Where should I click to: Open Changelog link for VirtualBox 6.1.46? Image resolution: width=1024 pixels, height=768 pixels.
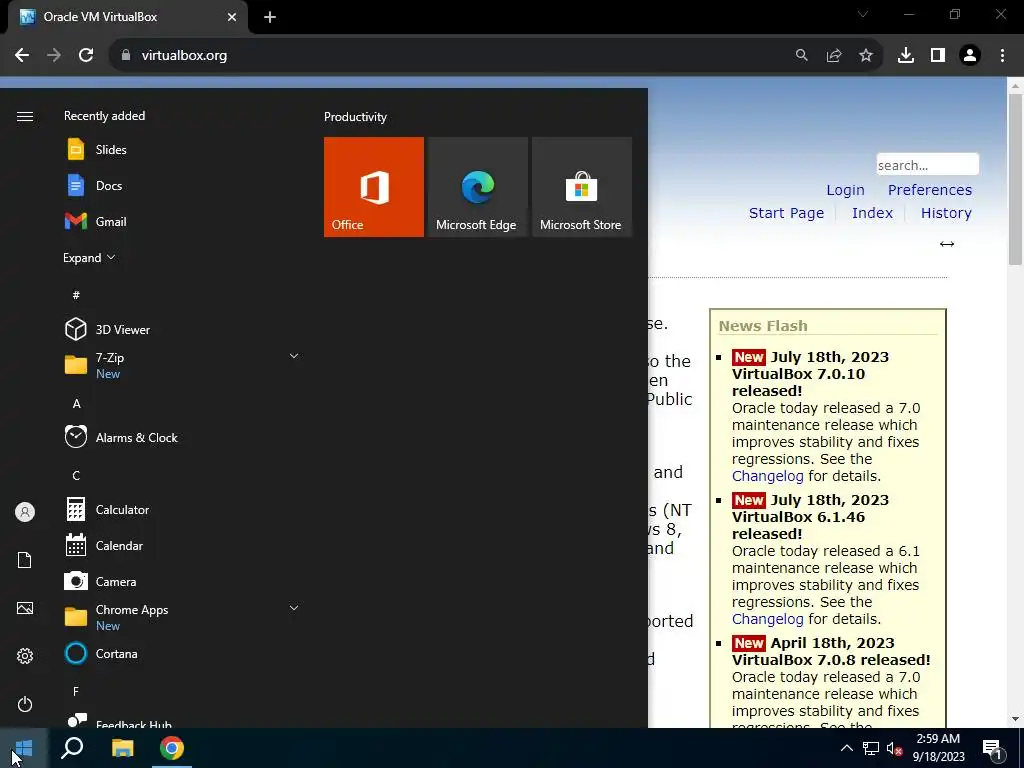(x=767, y=619)
